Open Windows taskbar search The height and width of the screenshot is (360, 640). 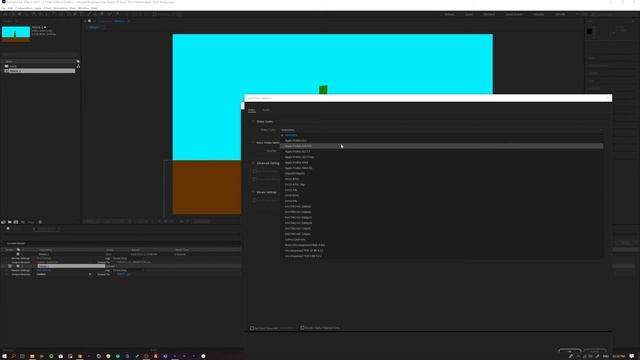[x=13, y=356]
